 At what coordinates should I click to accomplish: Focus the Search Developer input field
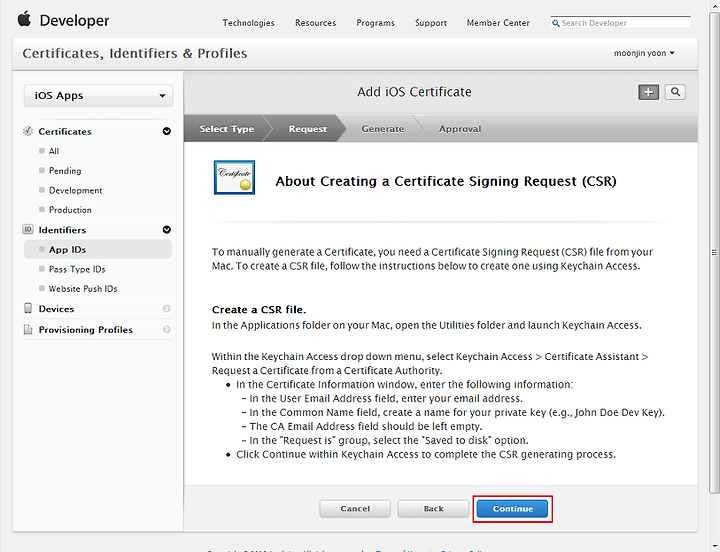pyautogui.click(x=621, y=23)
